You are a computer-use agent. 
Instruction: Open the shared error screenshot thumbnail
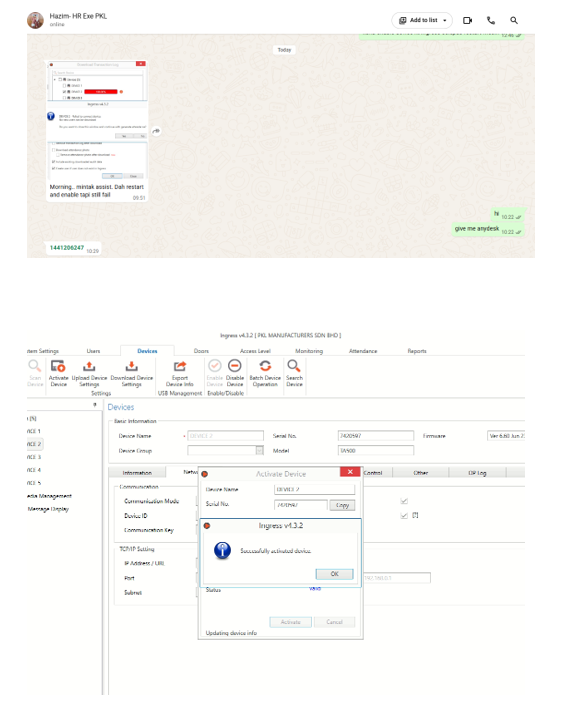[x=97, y=121]
